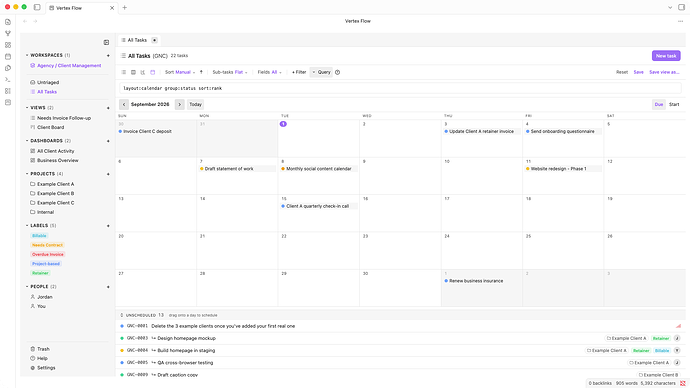Add a new project with plus
This screenshot has height=388, width=690.
[108, 174]
